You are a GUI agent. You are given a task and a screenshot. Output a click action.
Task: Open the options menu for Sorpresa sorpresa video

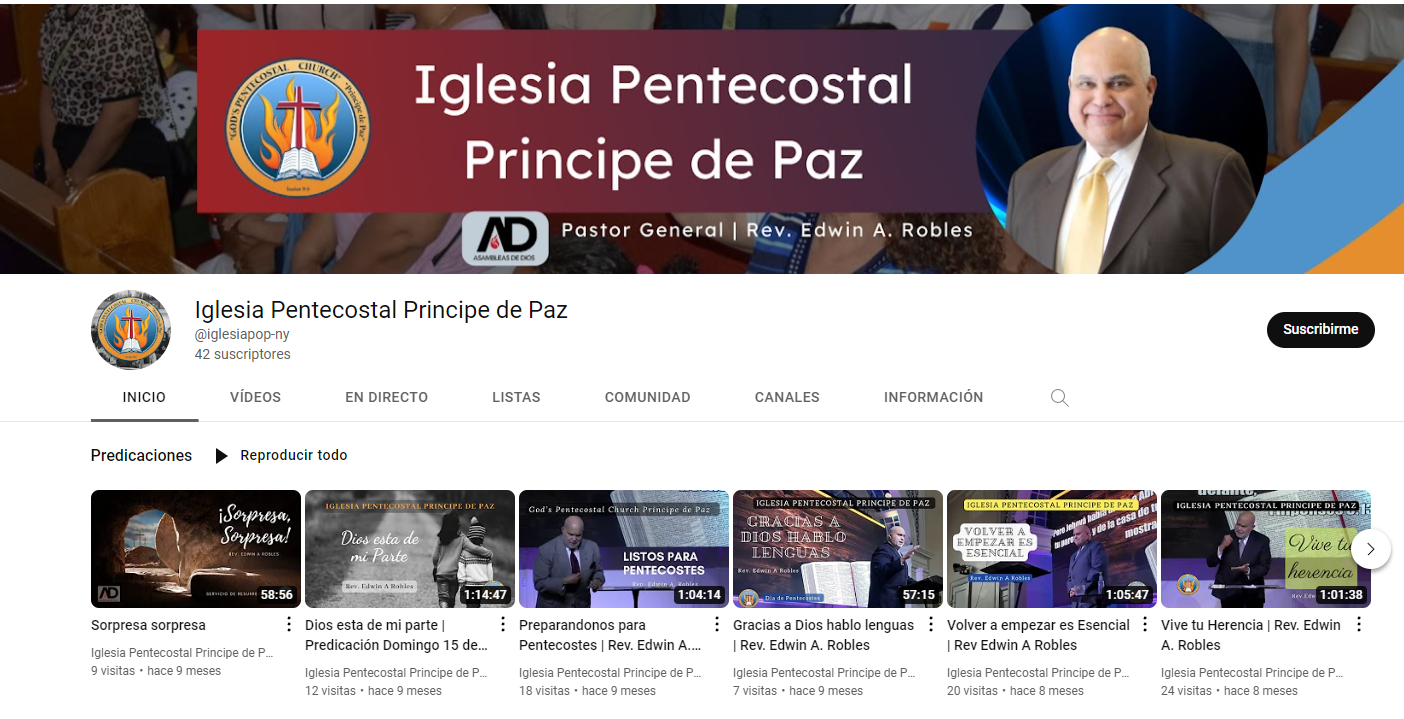(x=289, y=625)
